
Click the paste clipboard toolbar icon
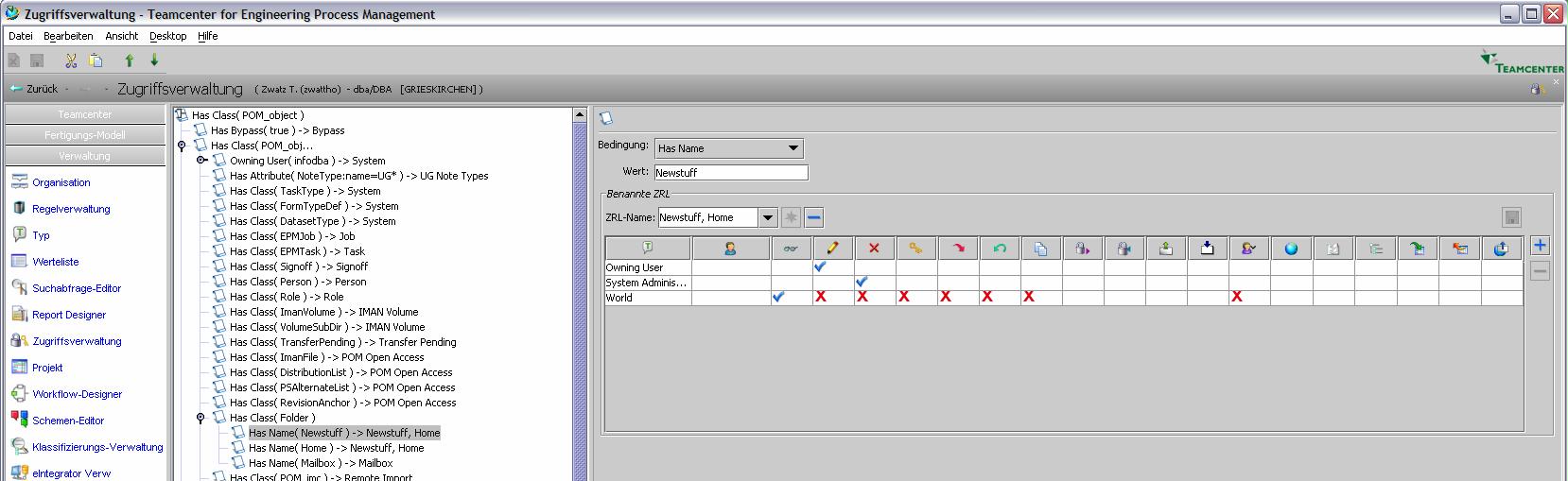[x=96, y=60]
